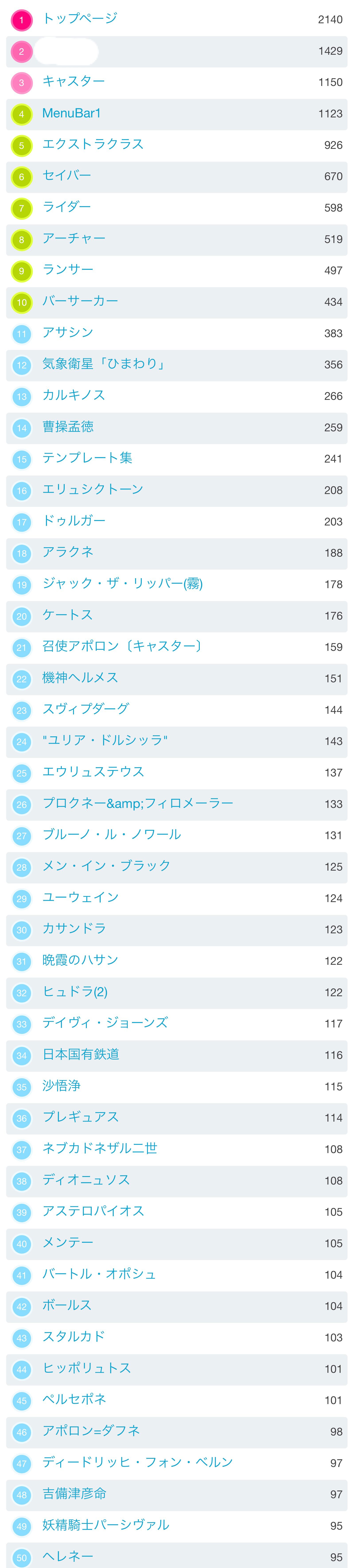
Task: Click the pink rank 1 badge
Action: (21, 20)
